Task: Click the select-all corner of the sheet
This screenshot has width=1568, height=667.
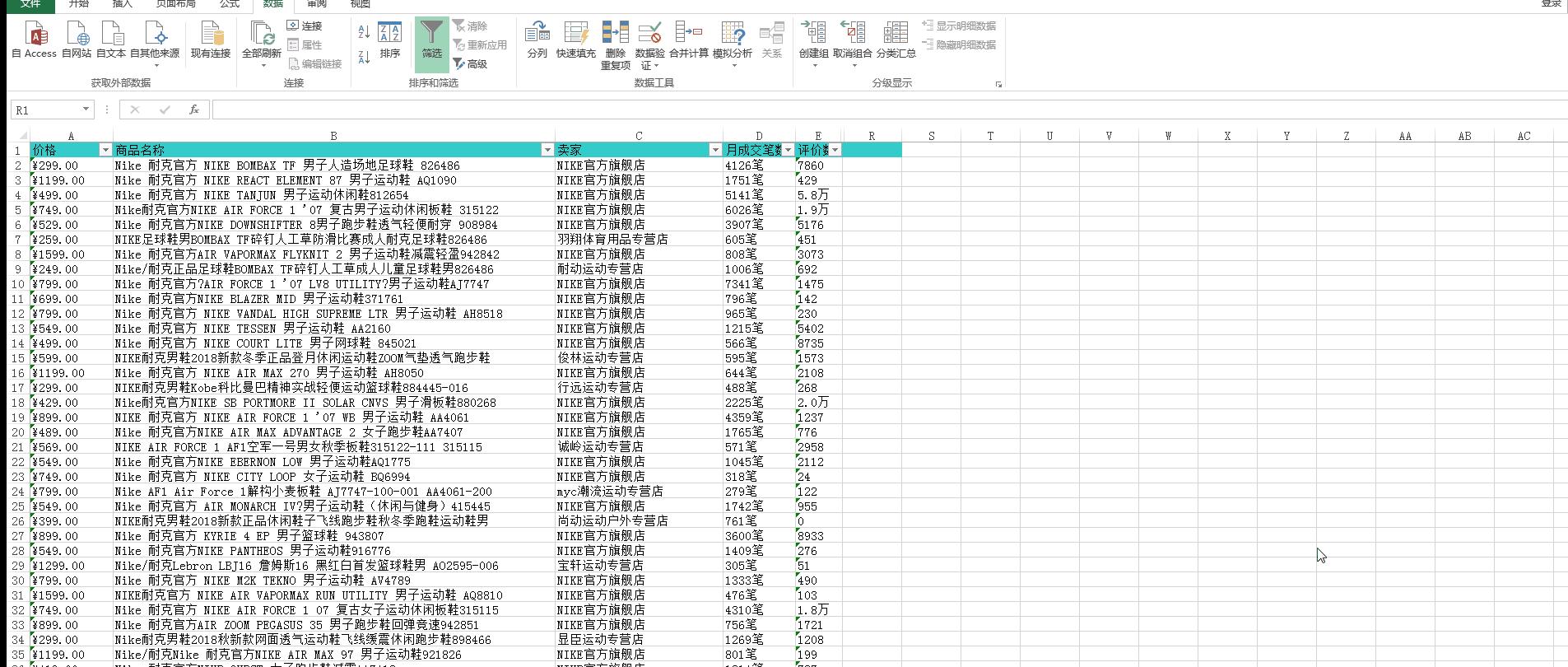Action: 20,136
